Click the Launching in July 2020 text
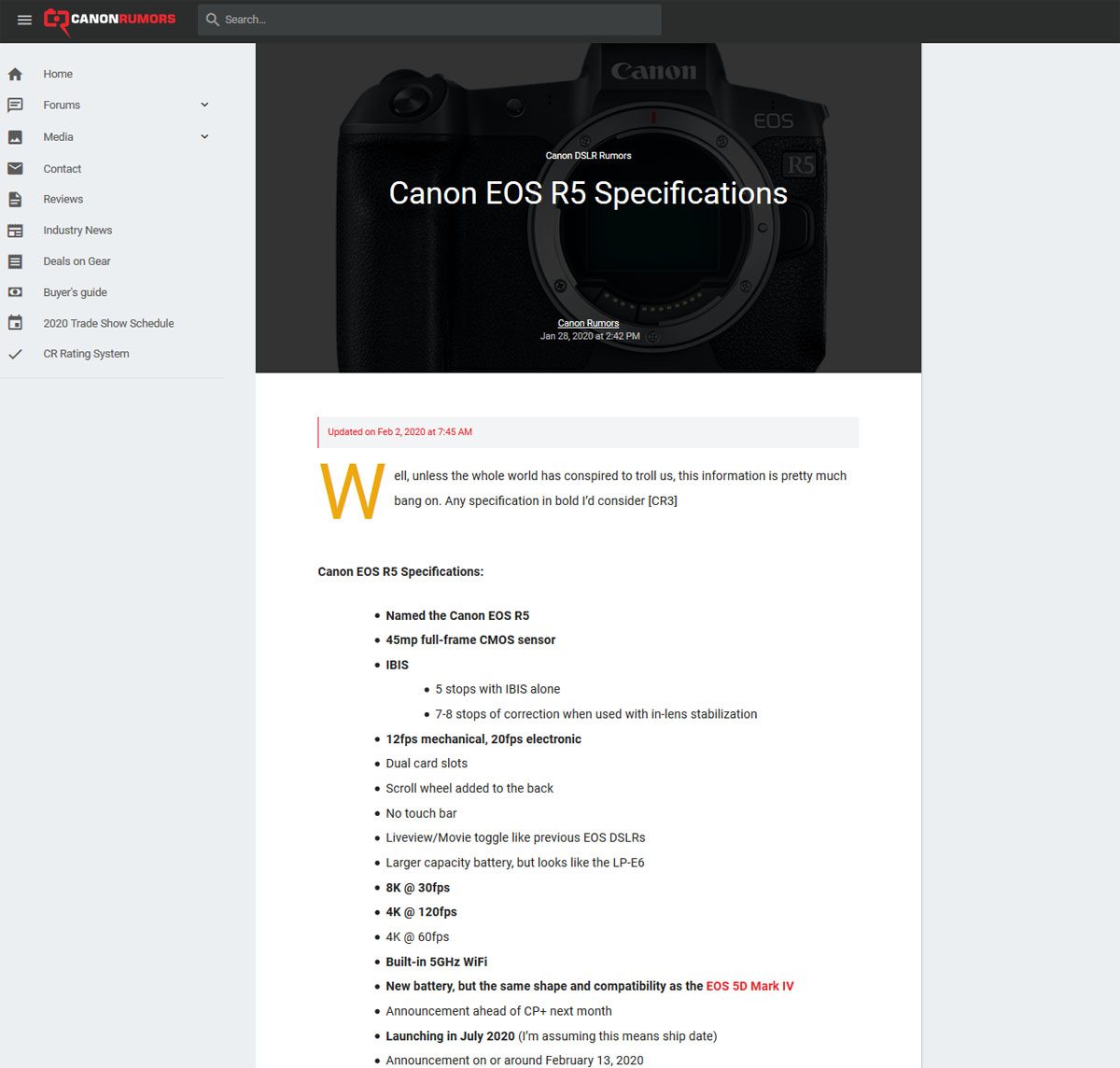Viewport: 1120px width, 1068px height. pyautogui.click(x=450, y=1036)
